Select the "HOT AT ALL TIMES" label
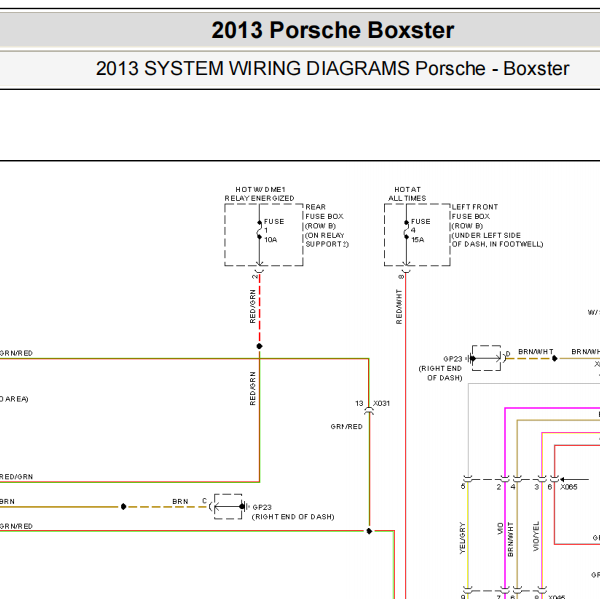 pos(407,194)
